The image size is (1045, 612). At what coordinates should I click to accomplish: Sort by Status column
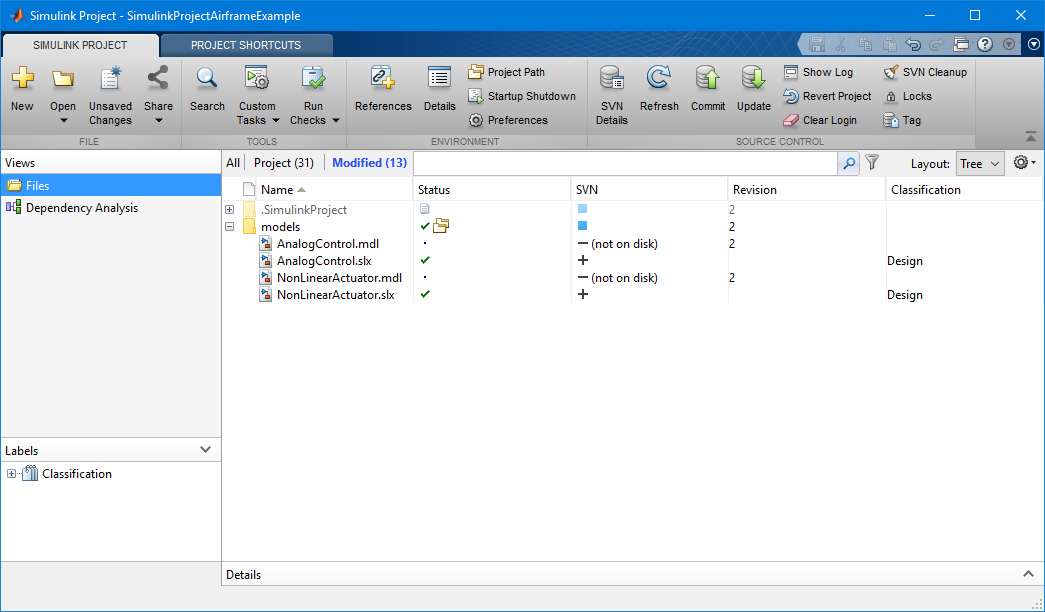click(492, 190)
